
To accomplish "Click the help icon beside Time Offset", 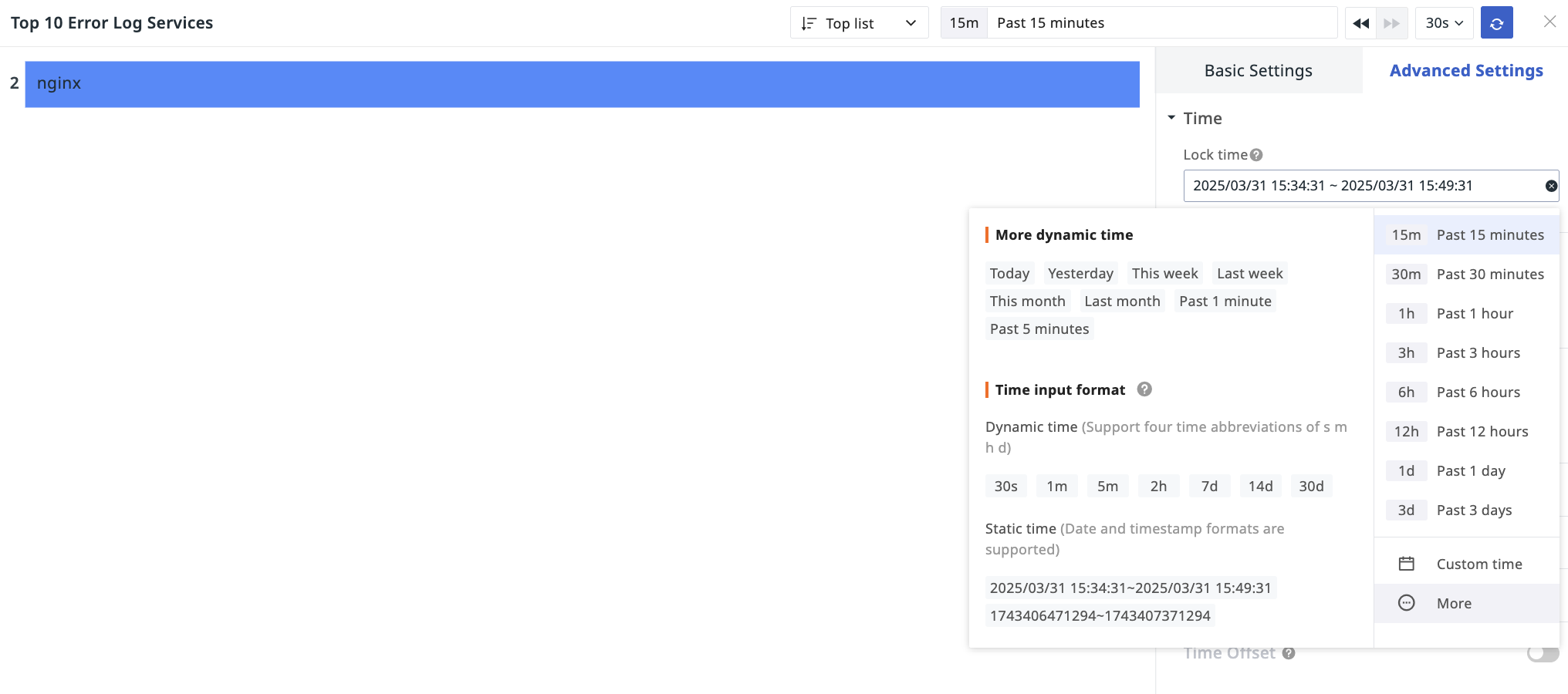I will coord(1289,653).
